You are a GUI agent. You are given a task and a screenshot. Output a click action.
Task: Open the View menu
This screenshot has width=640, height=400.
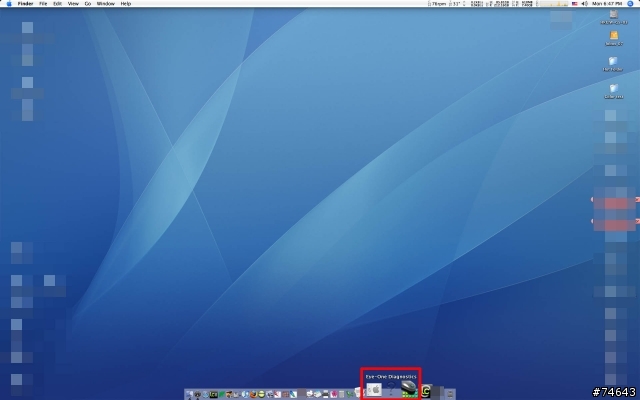tap(73, 3)
